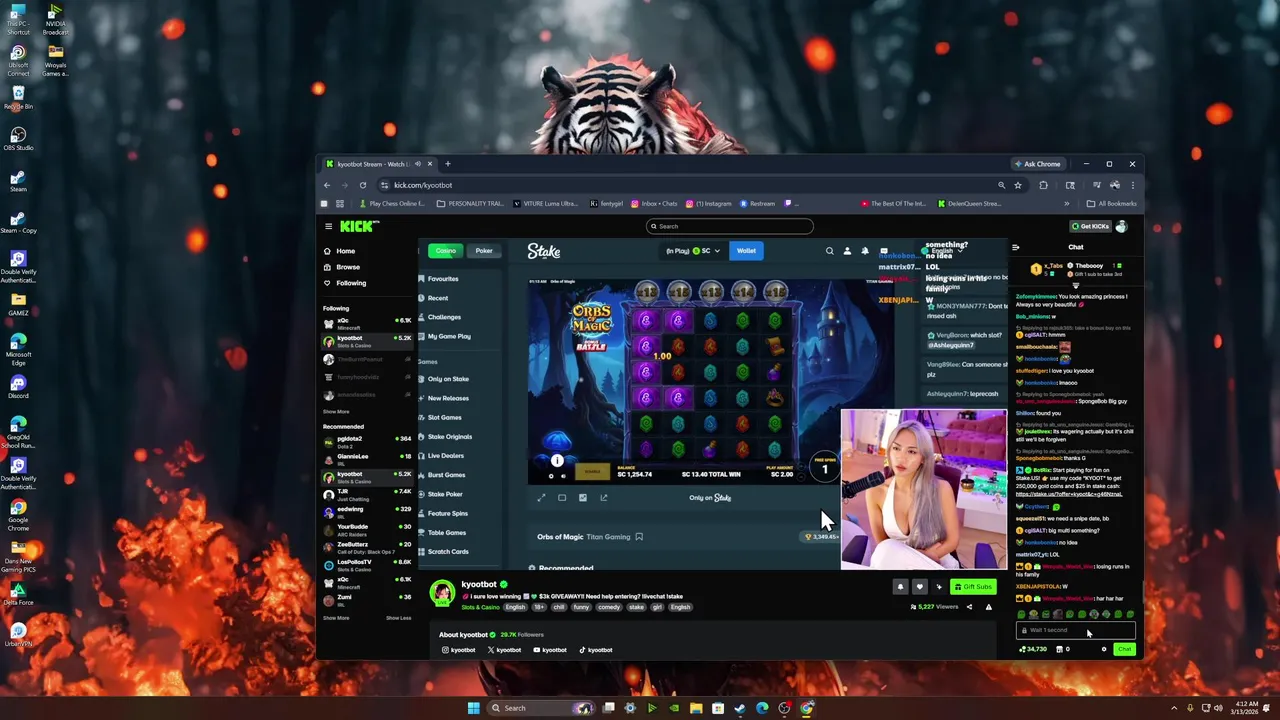
Task: Open xQc channel in Following list
Action: tap(366, 323)
